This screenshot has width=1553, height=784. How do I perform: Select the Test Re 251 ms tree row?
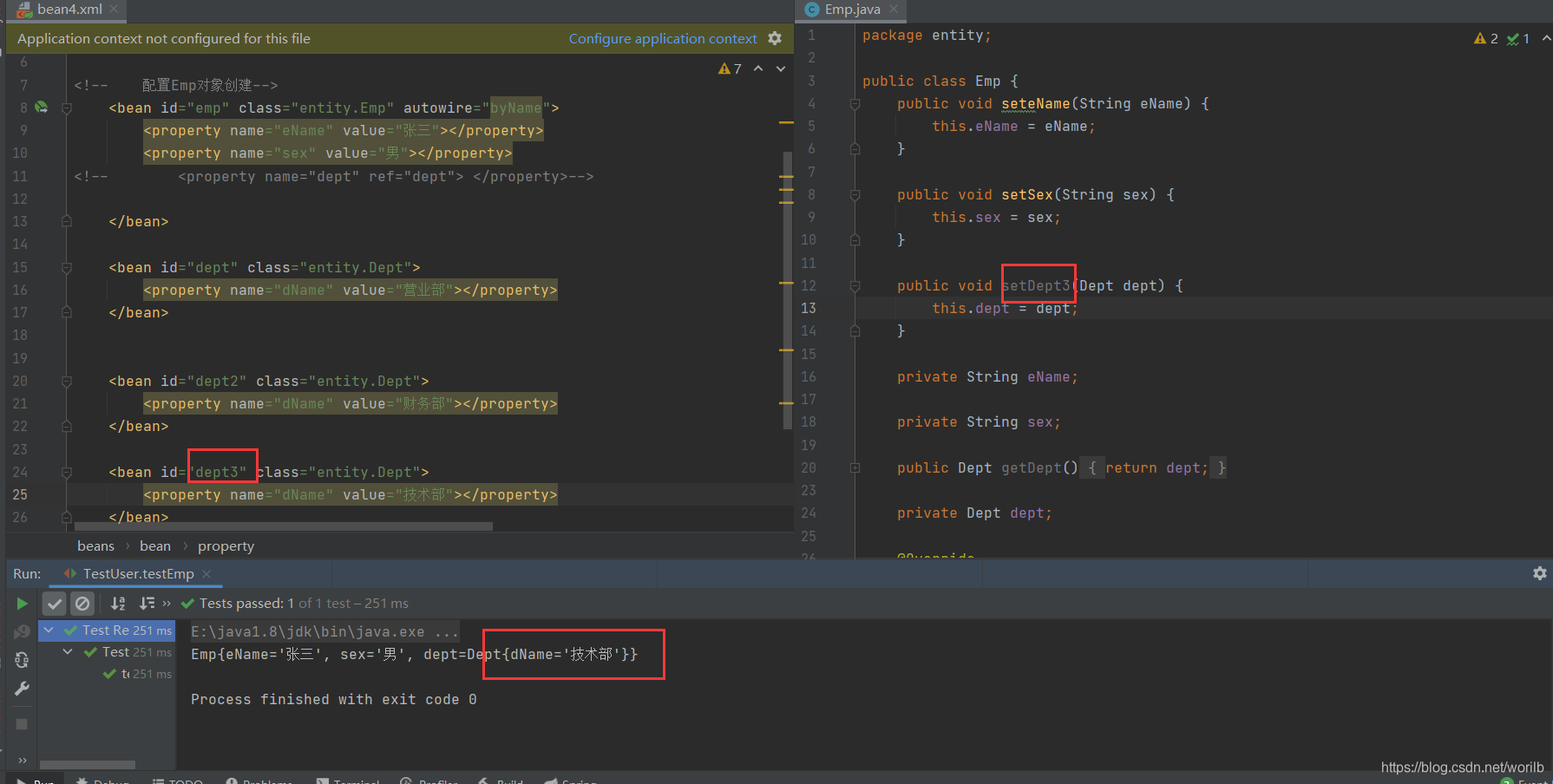107,630
